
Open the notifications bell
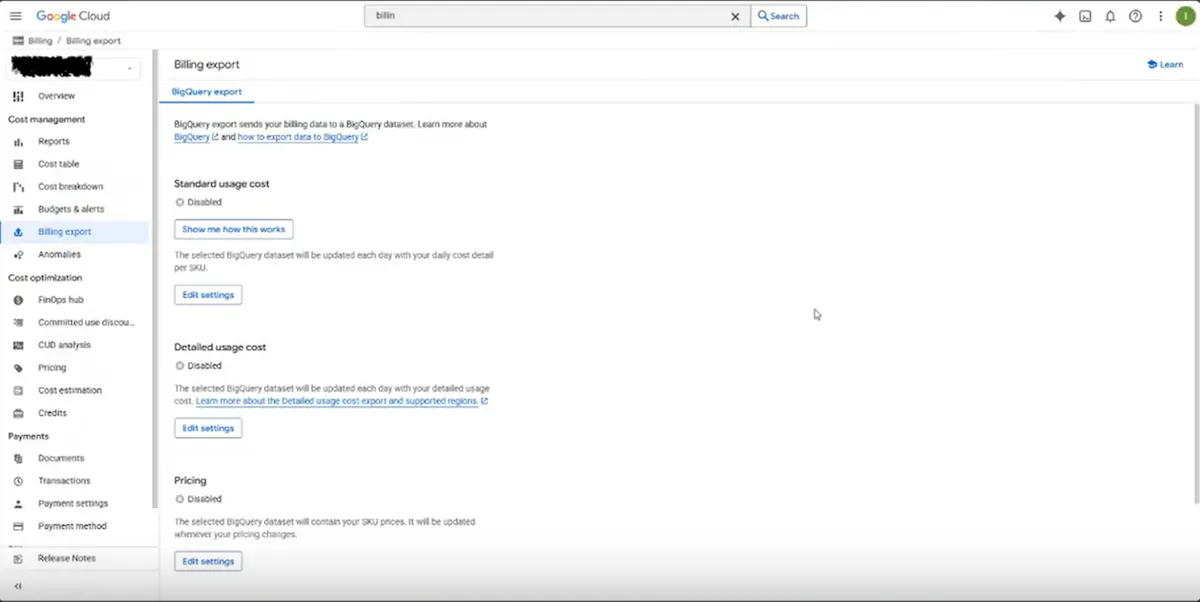[1110, 16]
